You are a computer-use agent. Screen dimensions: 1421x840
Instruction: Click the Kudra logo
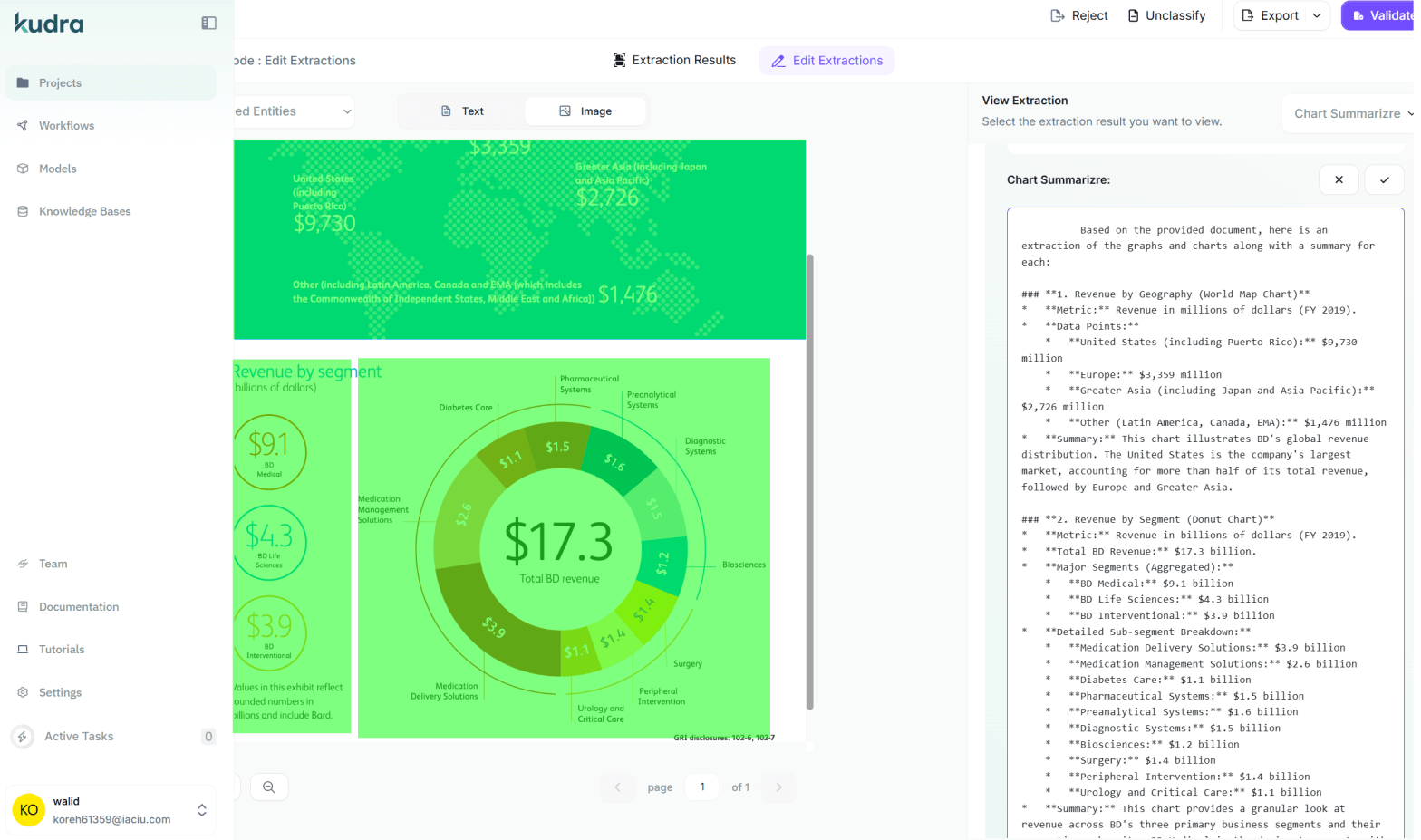click(x=49, y=23)
